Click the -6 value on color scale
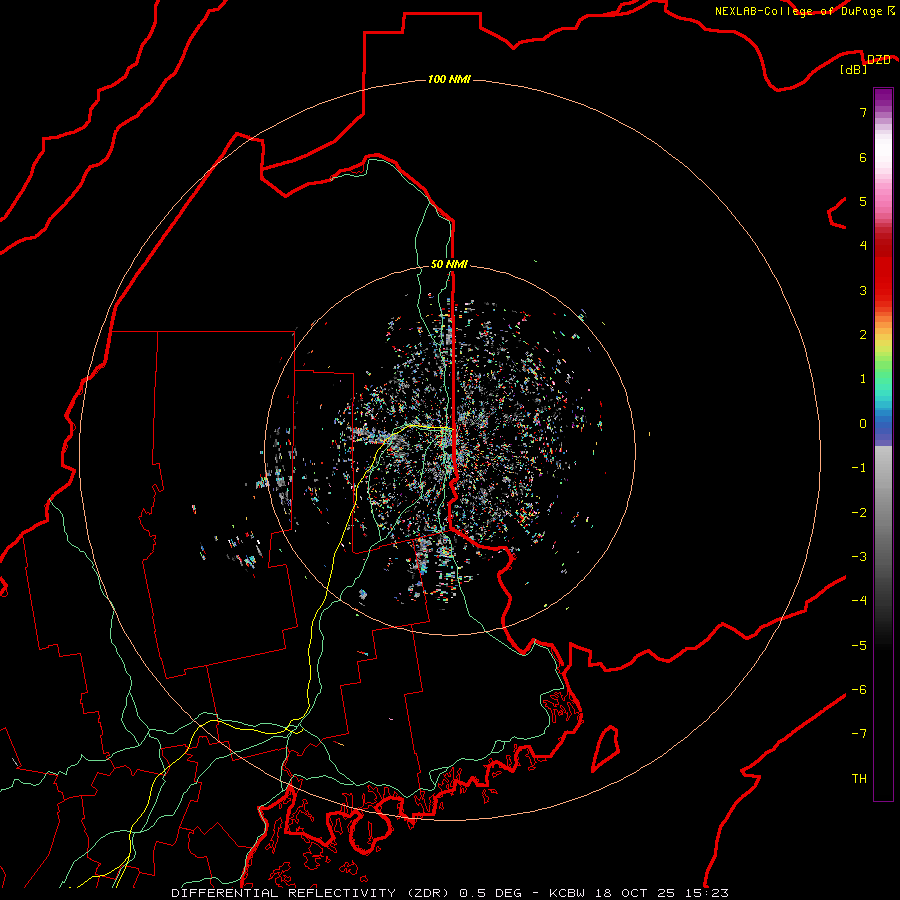Image resolution: width=900 pixels, height=900 pixels. 859,690
